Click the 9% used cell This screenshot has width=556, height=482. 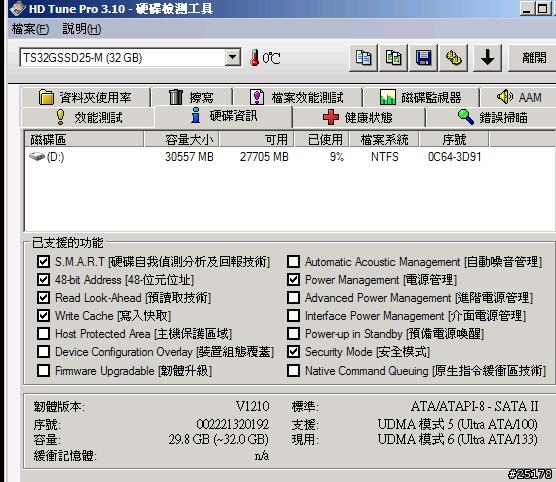[x=337, y=157]
